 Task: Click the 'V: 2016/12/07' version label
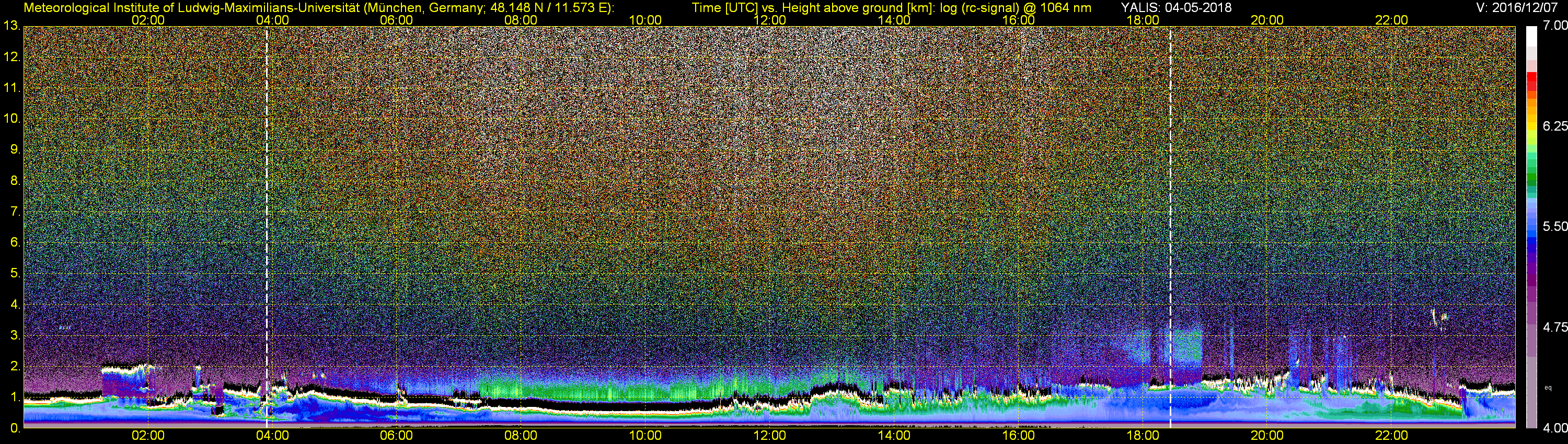1516,7
